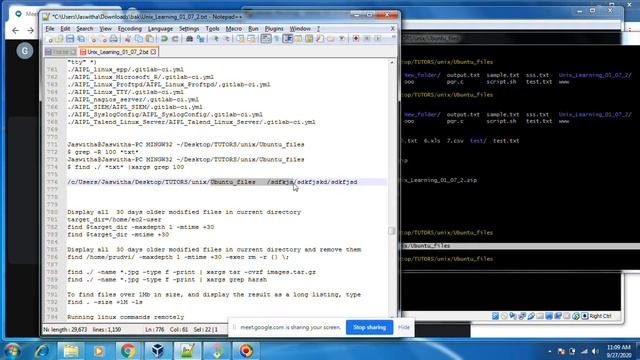Open the View menu
This screenshot has width=640, height=360.
[x=105, y=29]
